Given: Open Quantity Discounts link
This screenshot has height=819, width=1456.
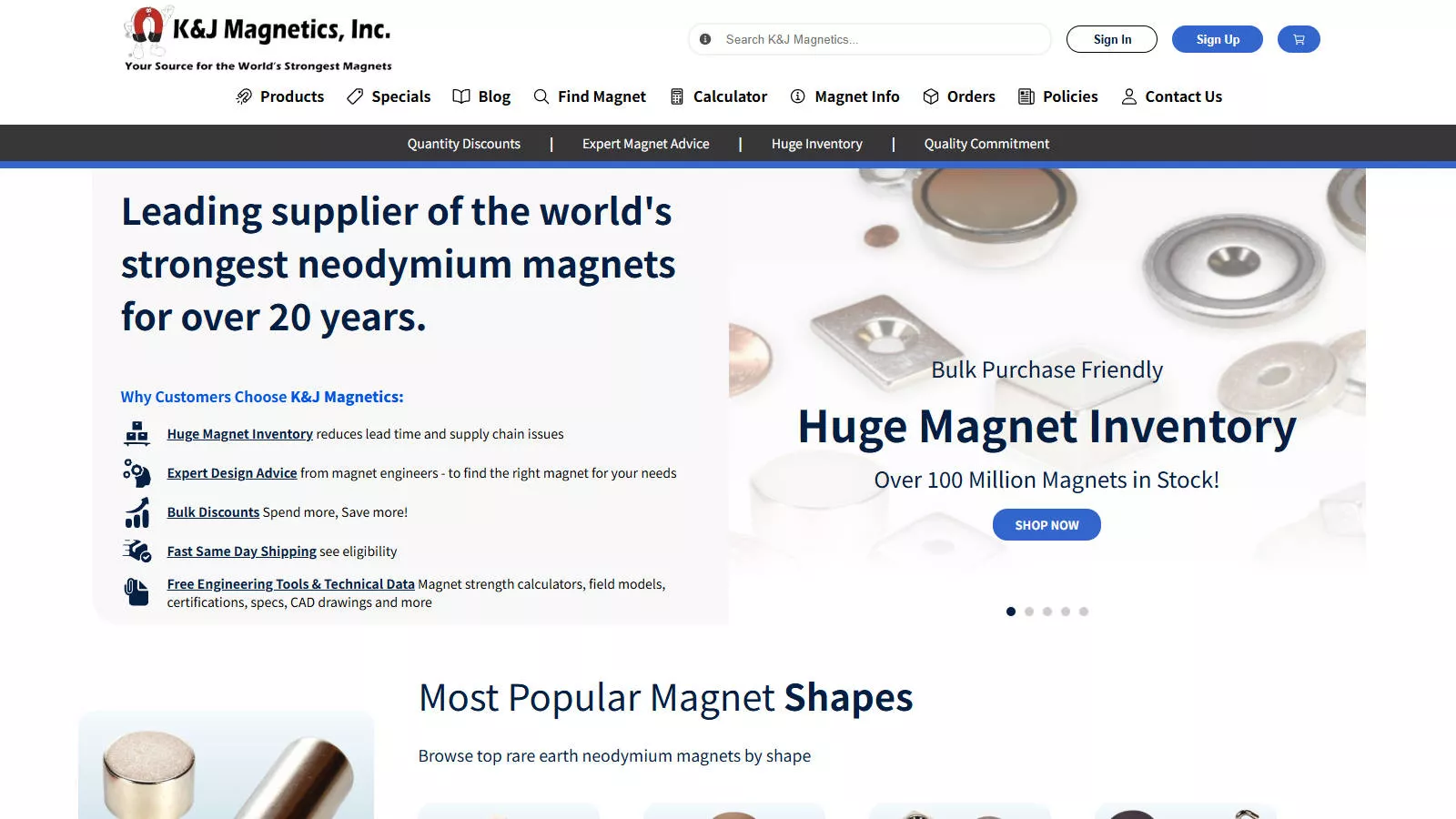Looking at the screenshot, I should tap(464, 144).
